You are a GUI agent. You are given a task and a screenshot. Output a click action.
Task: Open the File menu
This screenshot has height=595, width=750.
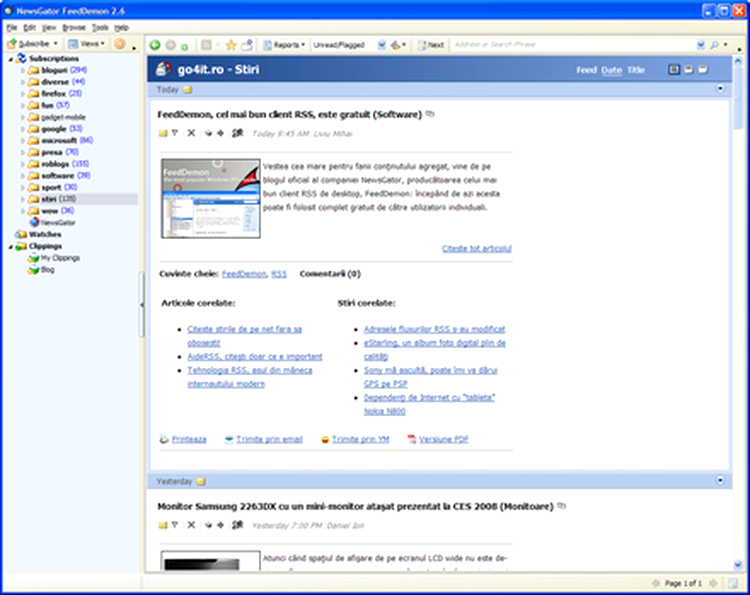pyautogui.click(x=12, y=28)
